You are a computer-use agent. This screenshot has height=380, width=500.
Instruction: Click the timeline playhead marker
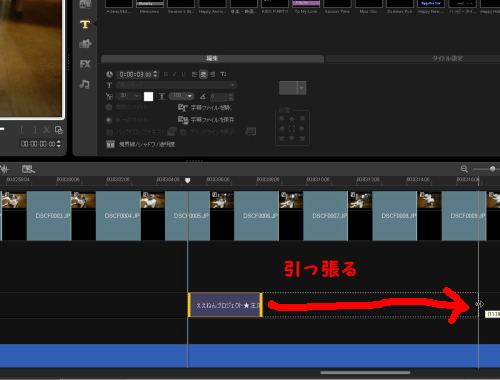[188, 180]
